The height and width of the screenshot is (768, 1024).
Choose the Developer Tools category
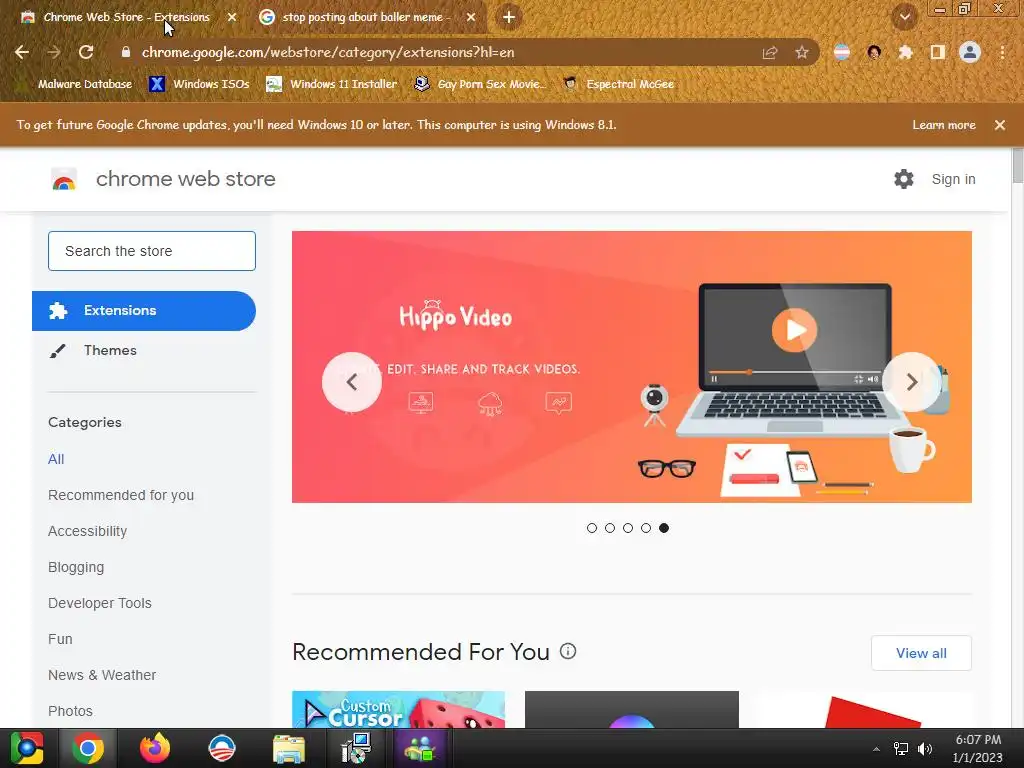click(x=100, y=603)
